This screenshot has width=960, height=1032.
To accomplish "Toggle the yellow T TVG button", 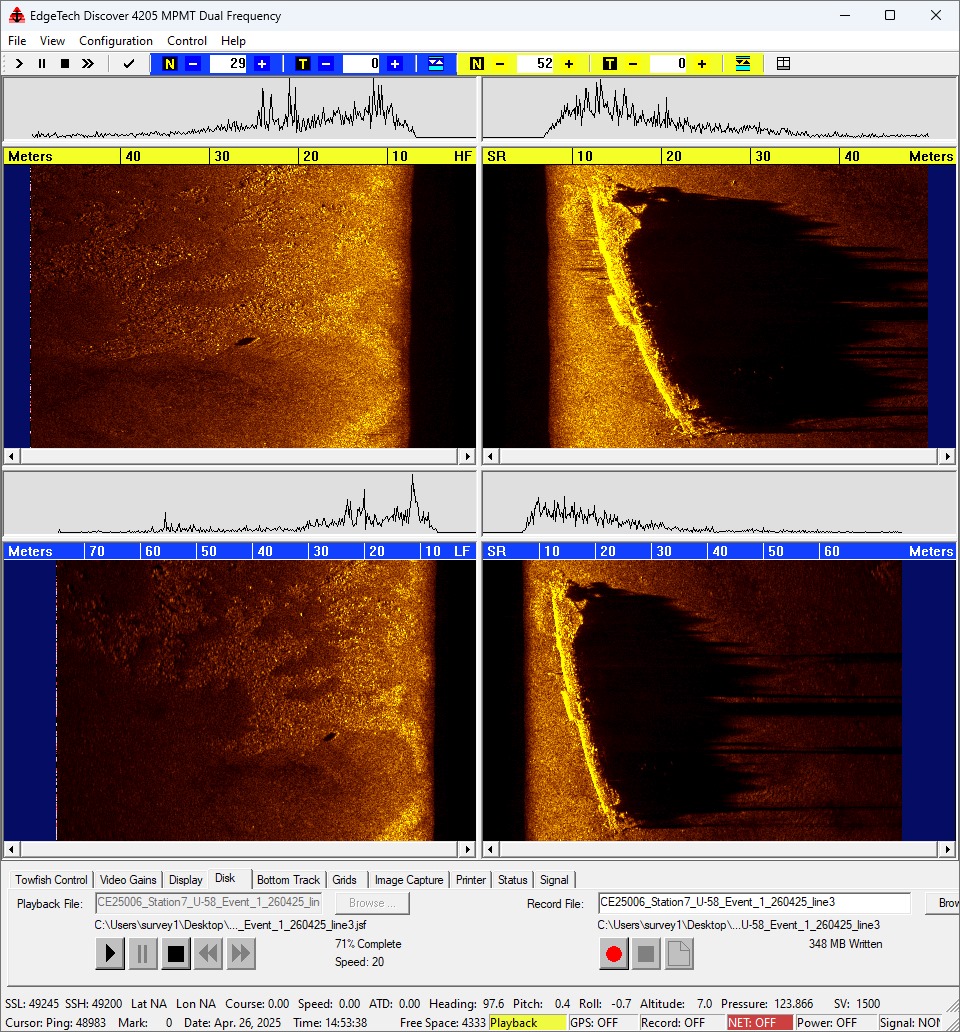I will 609,64.
